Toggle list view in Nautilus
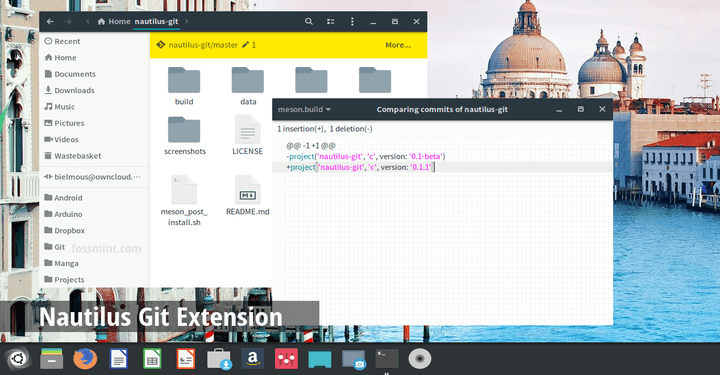720x375 pixels. click(x=331, y=22)
